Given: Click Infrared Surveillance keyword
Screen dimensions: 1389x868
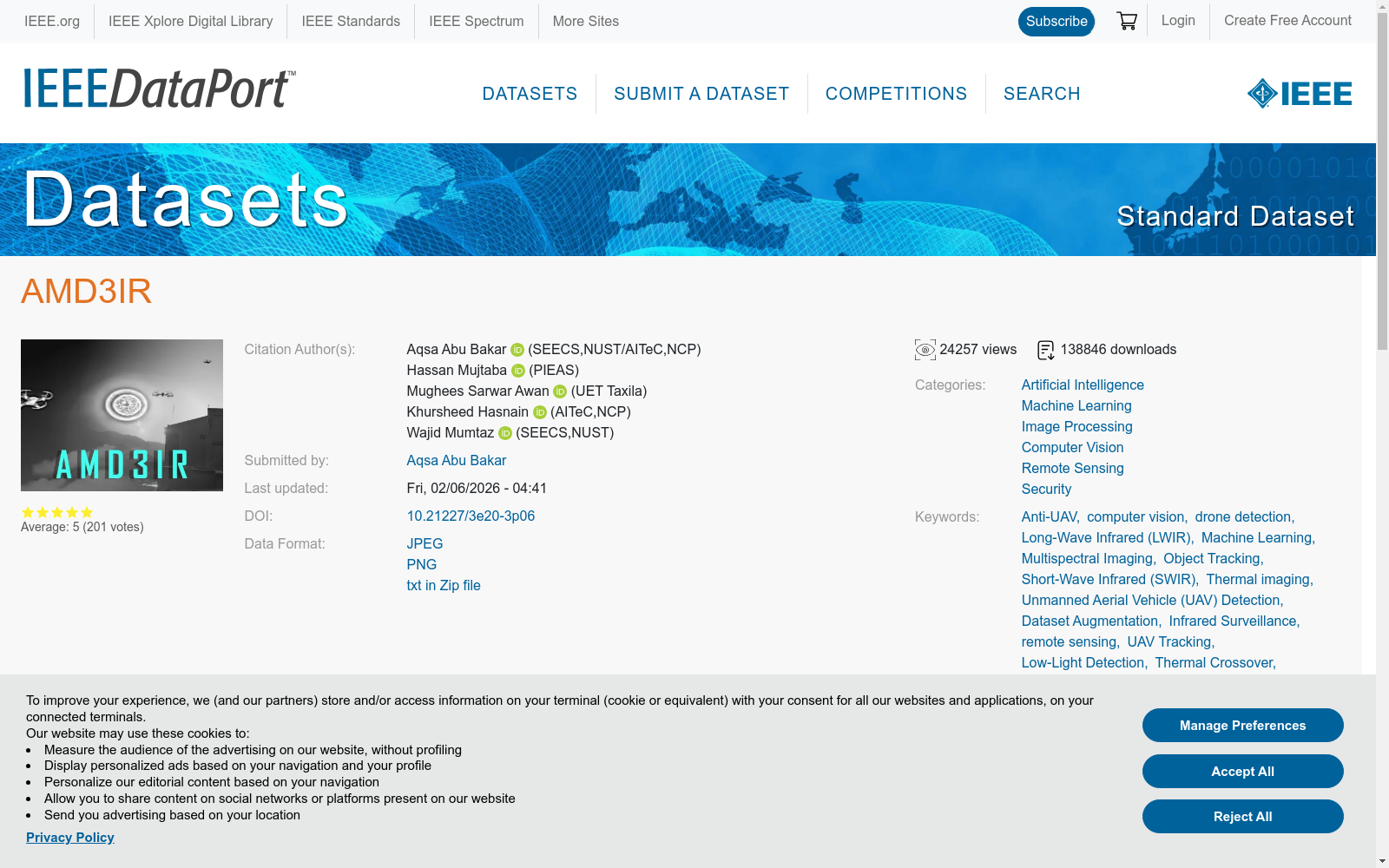Looking at the screenshot, I should pos(1233,621).
